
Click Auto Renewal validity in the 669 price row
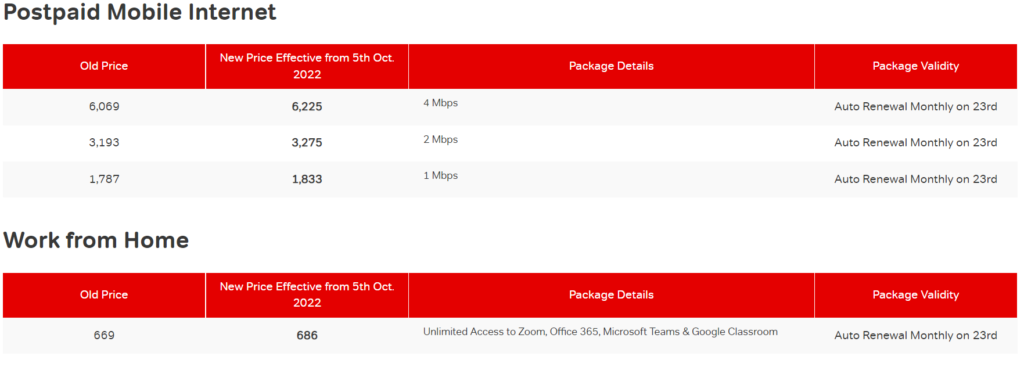pos(916,335)
